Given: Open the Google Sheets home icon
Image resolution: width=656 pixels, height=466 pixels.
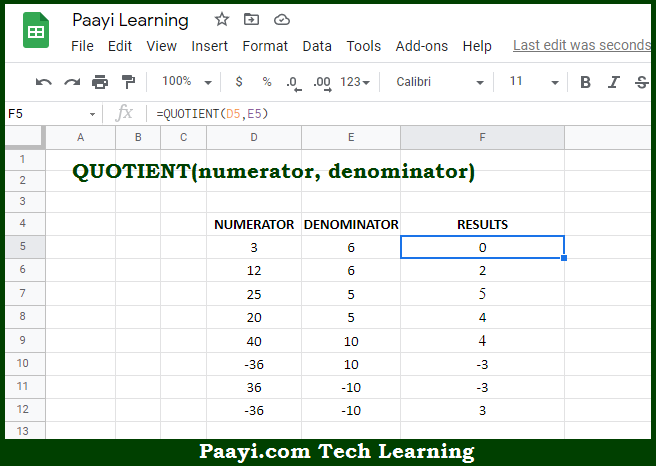Looking at the screenshot, I should pyautogui.click(x=37, y=31).
